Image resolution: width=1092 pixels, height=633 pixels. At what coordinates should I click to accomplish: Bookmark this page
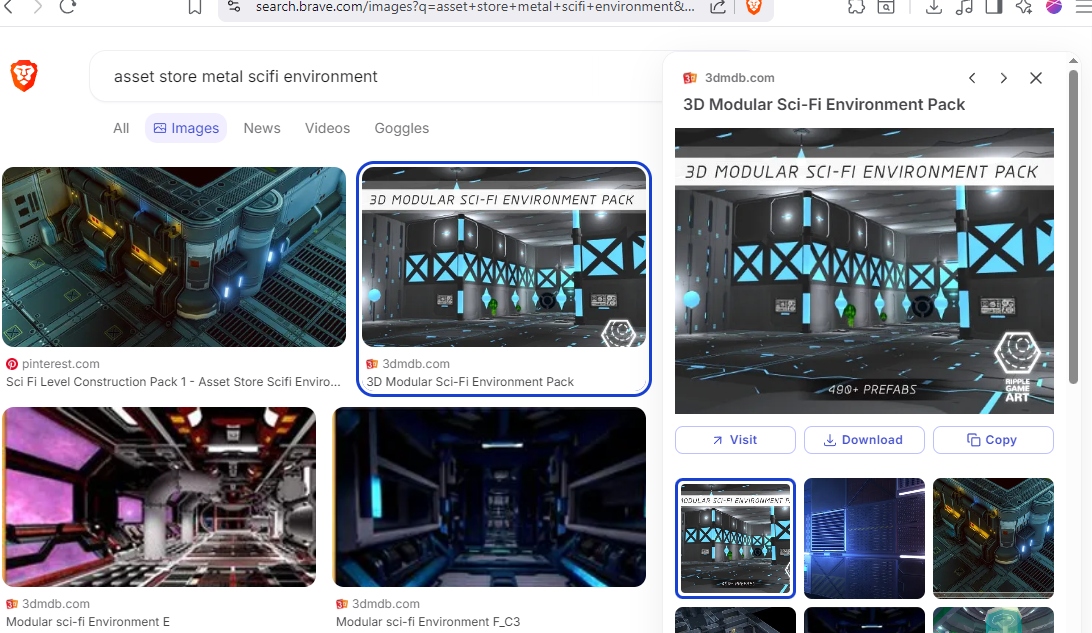click(195, 7)
